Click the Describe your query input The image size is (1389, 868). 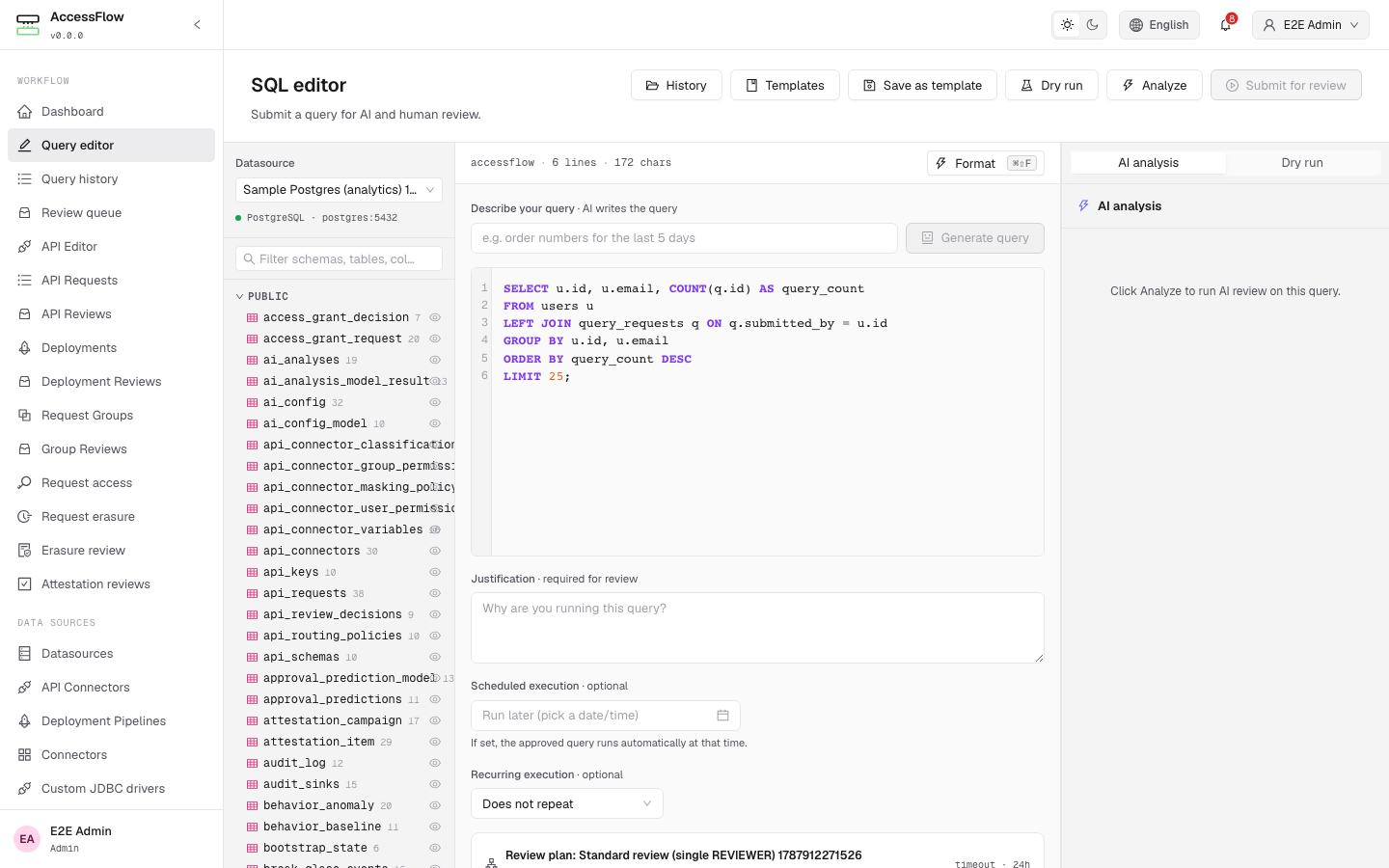click(x=684, y=238)
